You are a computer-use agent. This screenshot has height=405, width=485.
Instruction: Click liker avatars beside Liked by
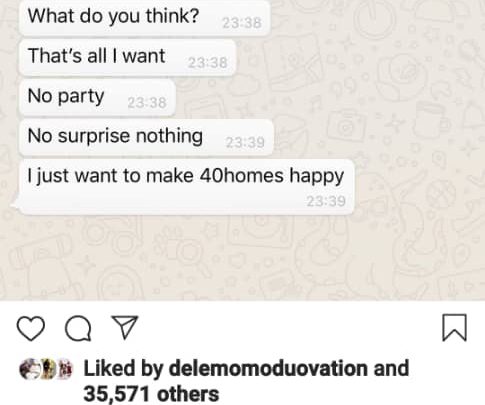(x=46, y=369)
